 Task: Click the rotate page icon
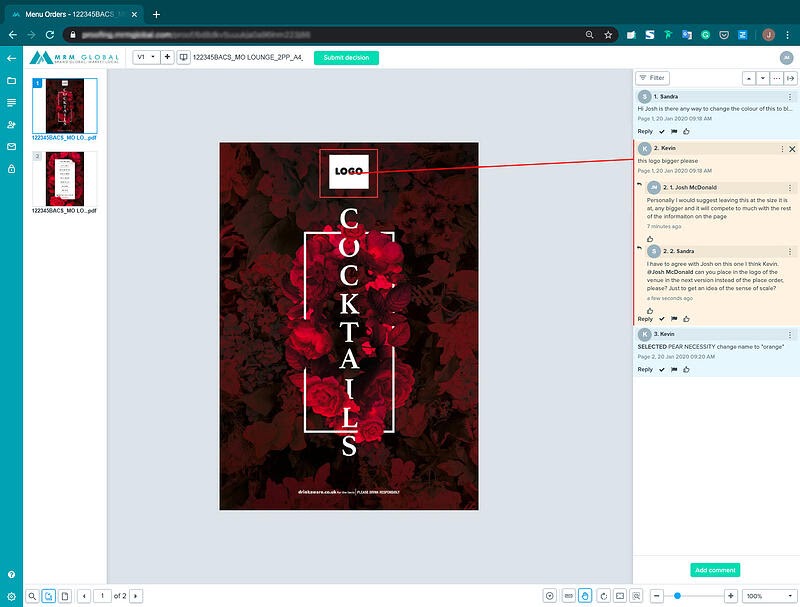point(603,596)
